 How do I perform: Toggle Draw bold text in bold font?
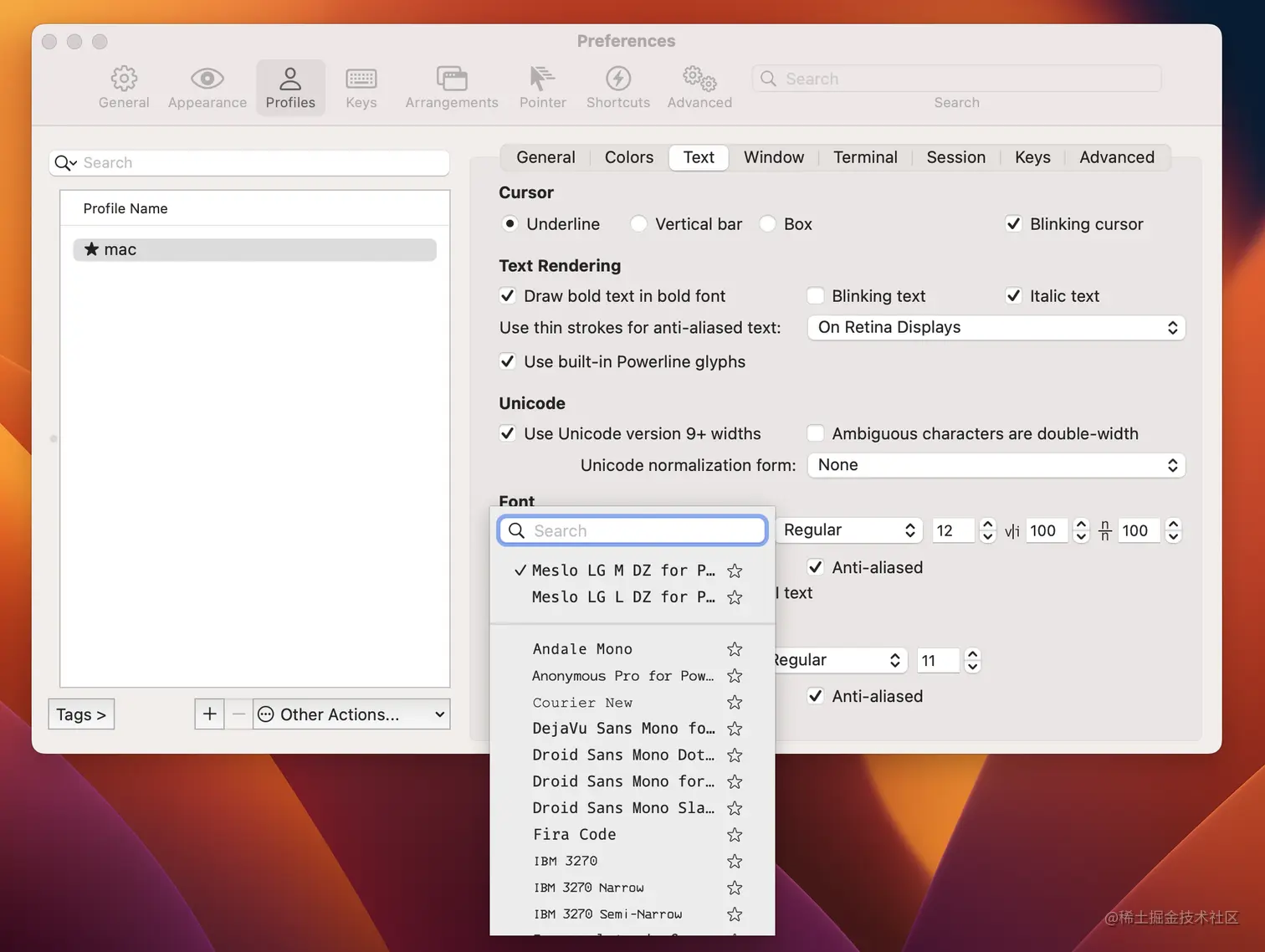coord(507,296)
